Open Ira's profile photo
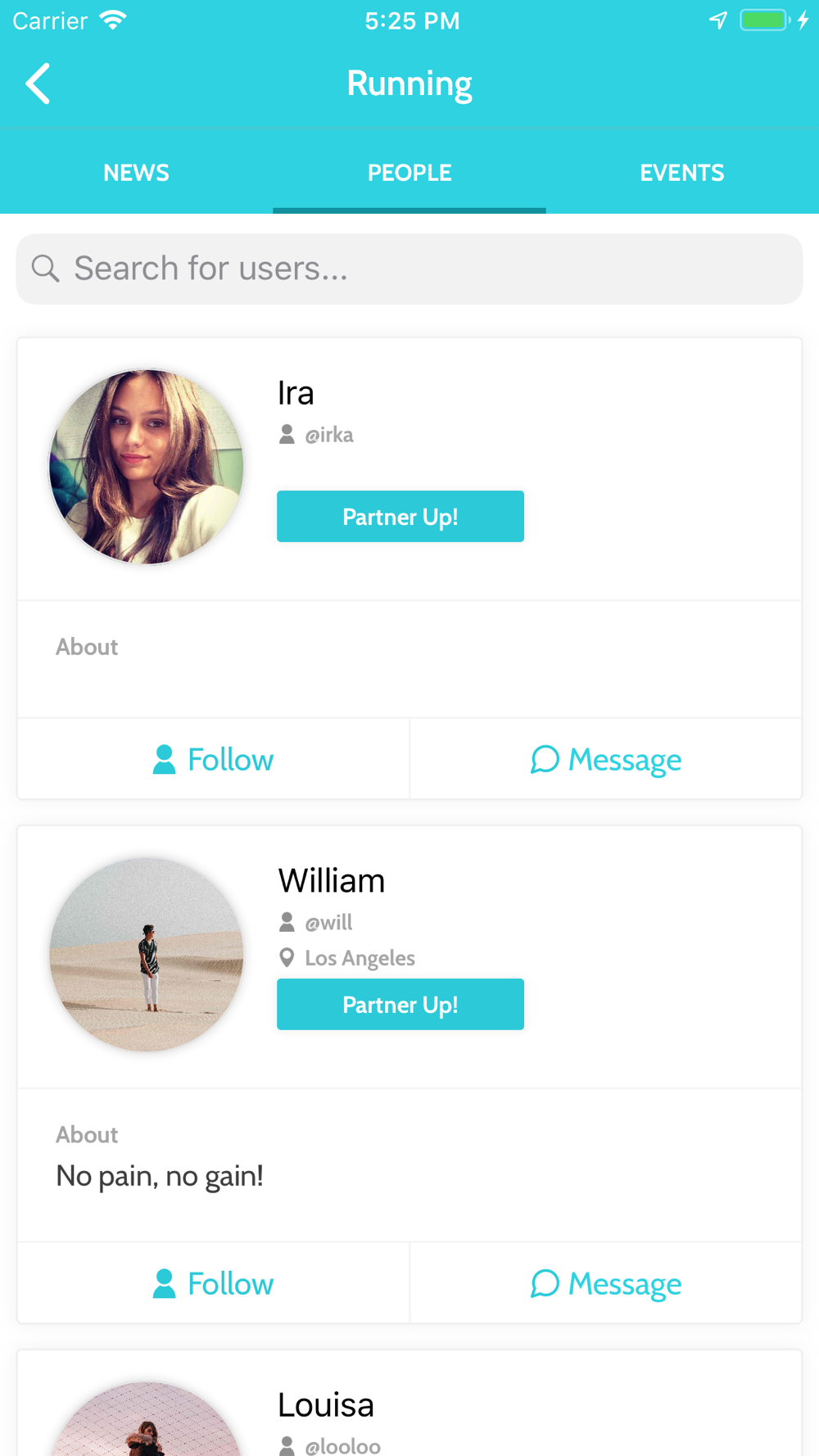 [x=147, y=467]
